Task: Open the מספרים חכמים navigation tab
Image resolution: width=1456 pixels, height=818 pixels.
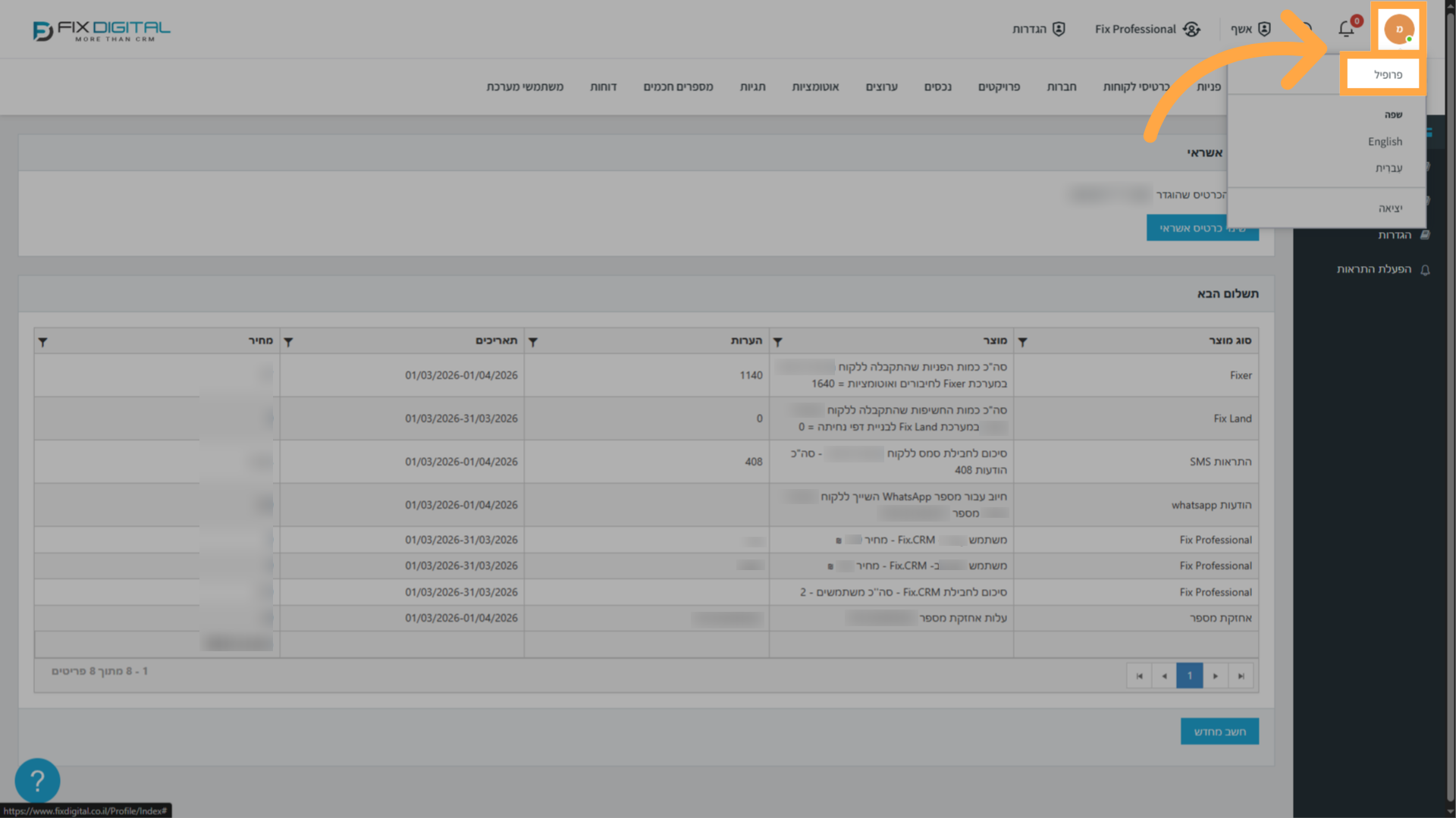Action: tap(679, 87)
